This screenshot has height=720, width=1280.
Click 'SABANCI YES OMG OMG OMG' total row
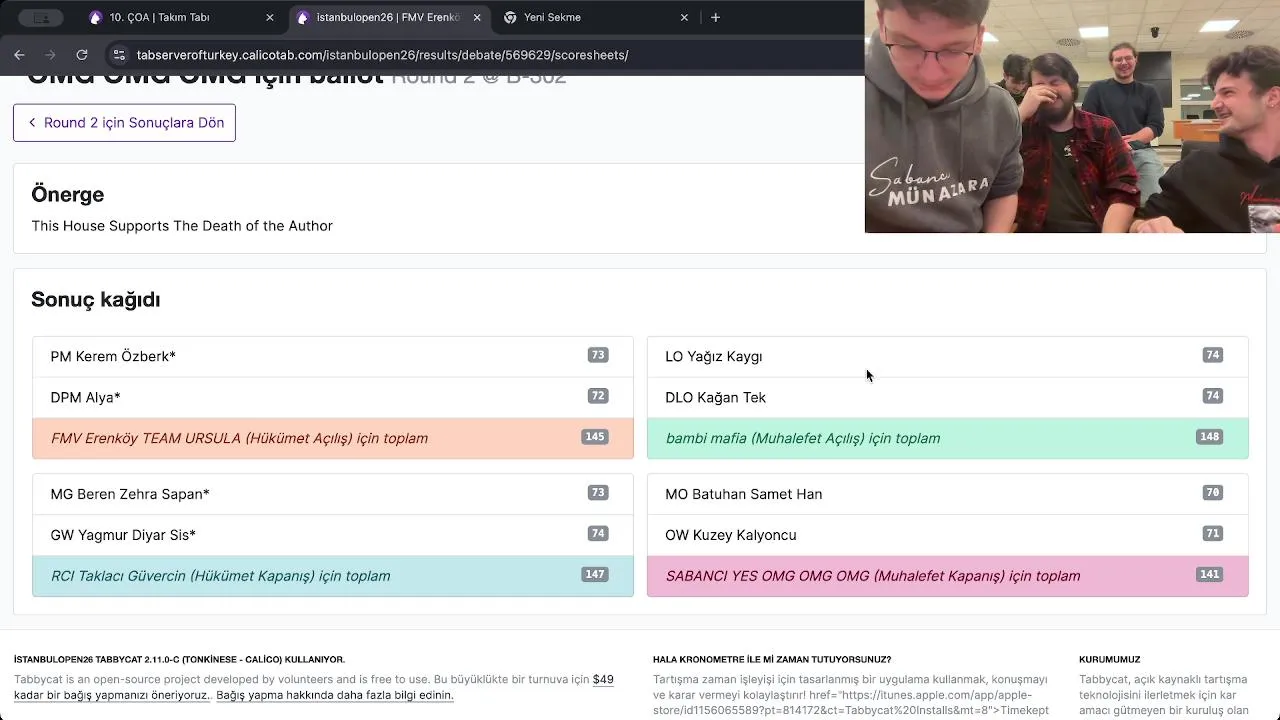point(948,576)
